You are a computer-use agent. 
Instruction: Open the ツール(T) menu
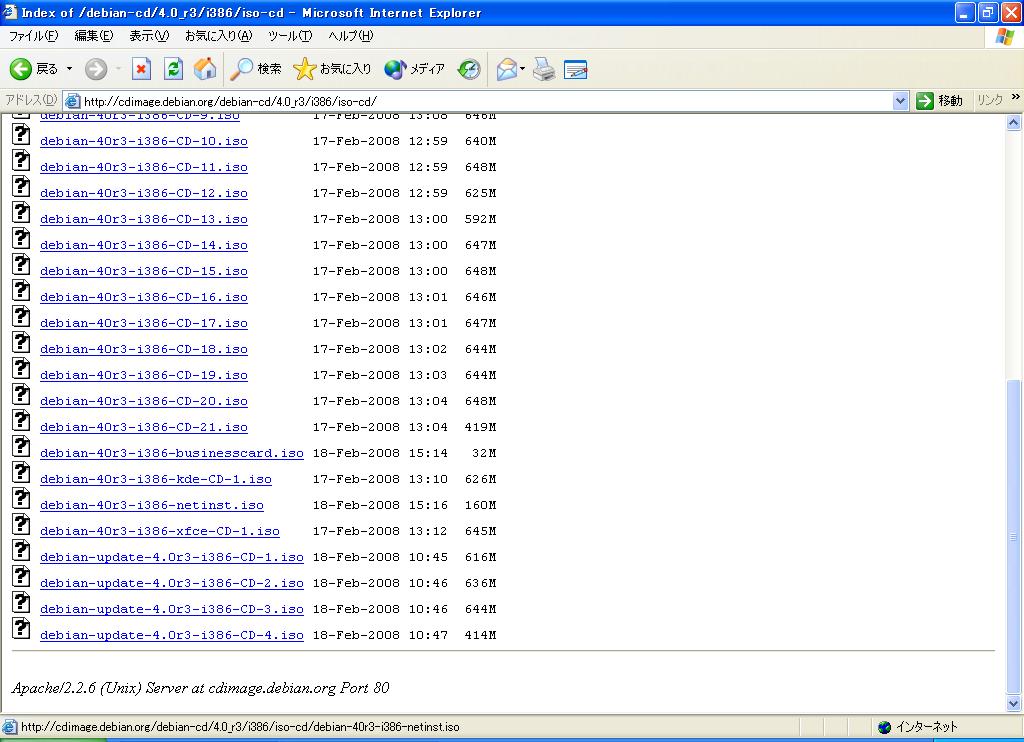click(x=290, y=36)
